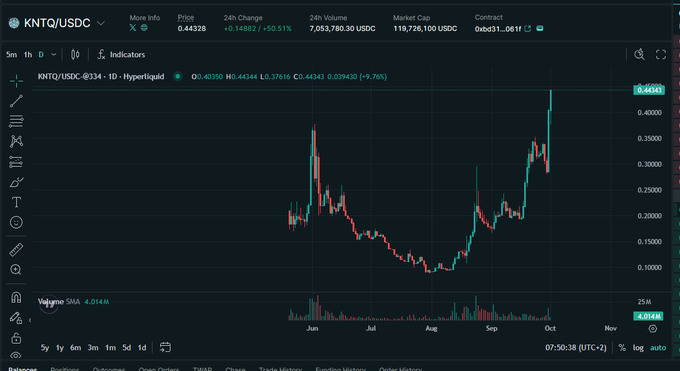680x371 pixels.
Task: Click the 07:50:38 (UTC+2) timezone selector
Action: click(576, 348)
